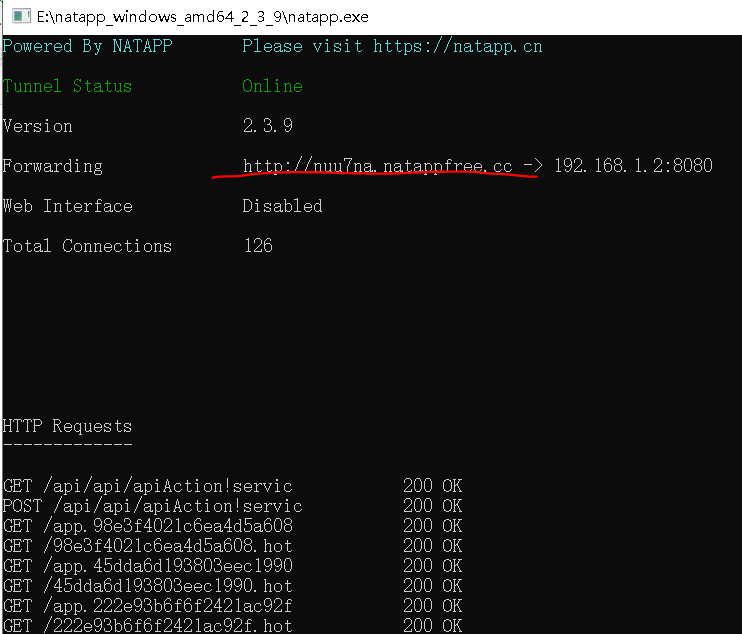742x634 pixels.
Task: Click the 'Powered By NATAPP' text
Action: [88, 46]
